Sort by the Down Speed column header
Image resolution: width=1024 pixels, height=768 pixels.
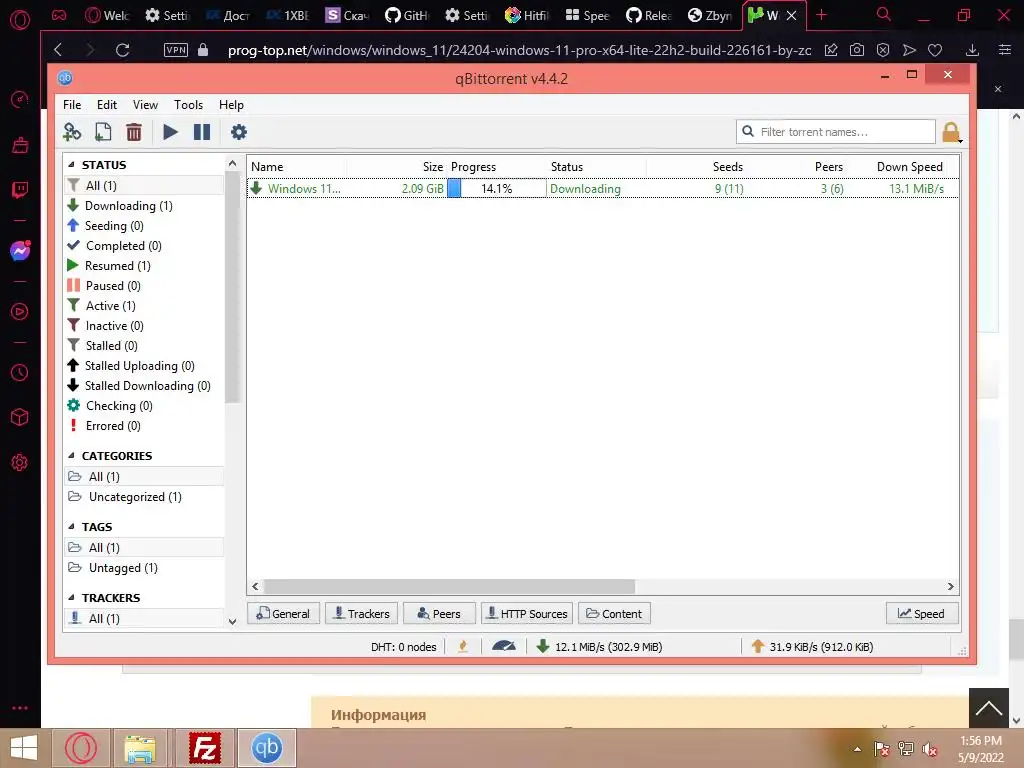(909, 167)
